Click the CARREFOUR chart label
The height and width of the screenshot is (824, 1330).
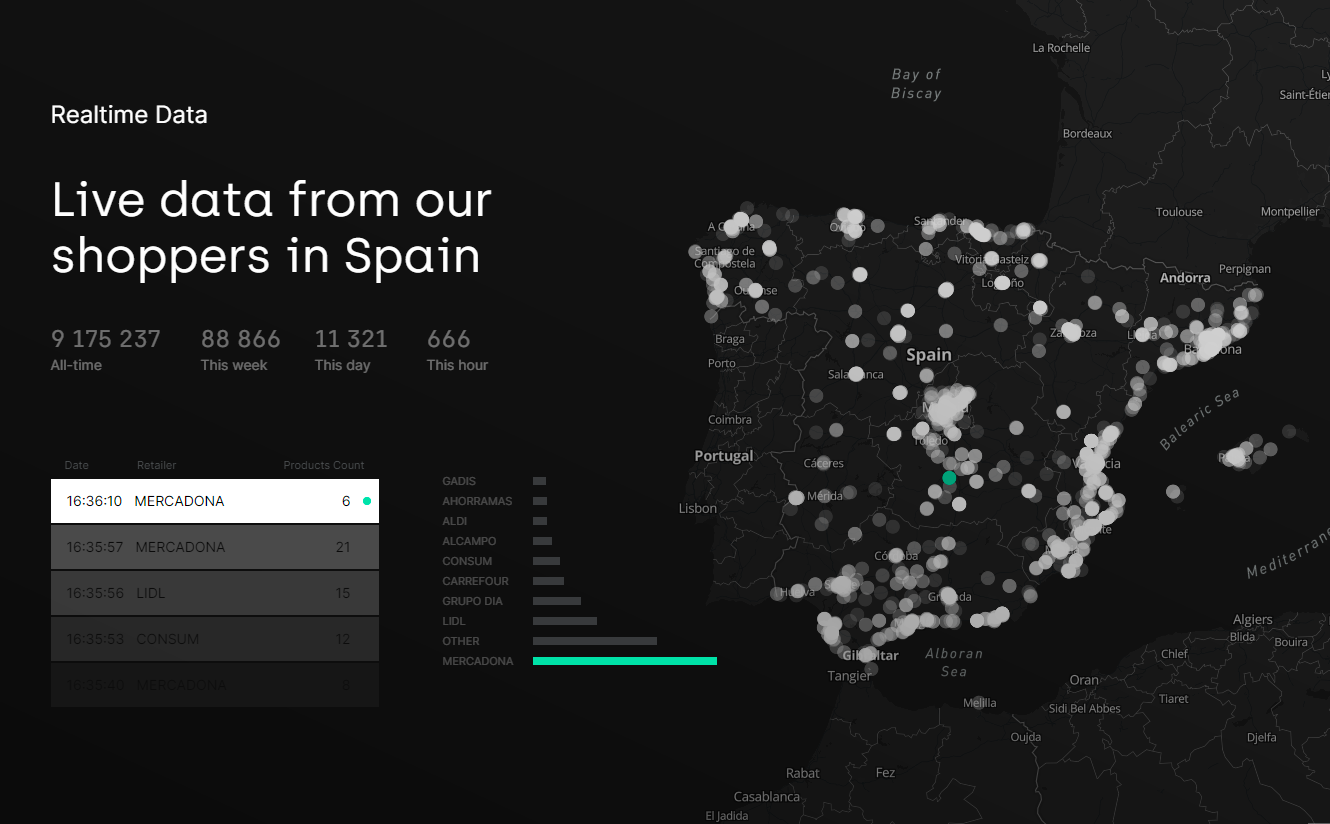(x=476, y=581)
